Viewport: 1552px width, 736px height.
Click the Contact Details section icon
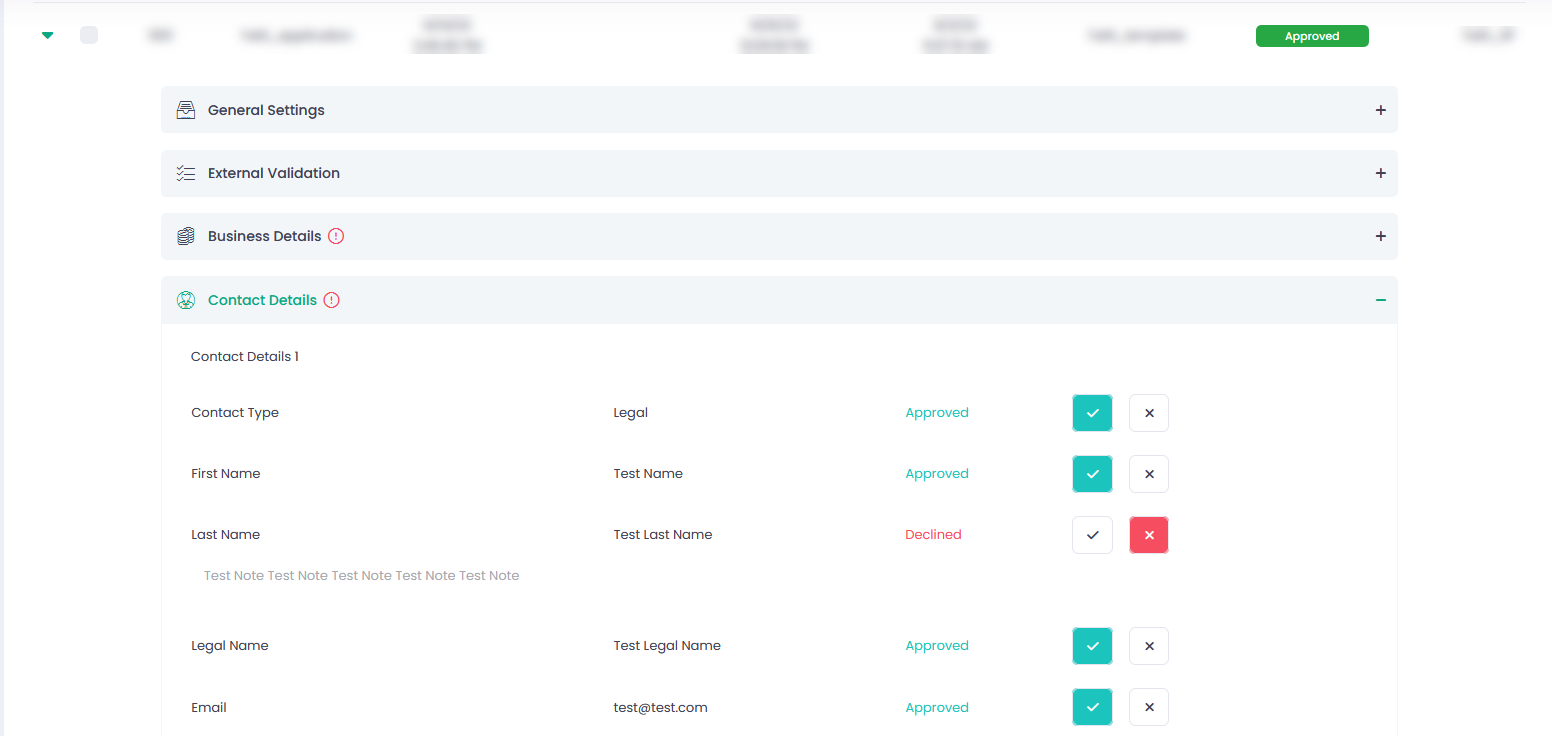(185, 300)
